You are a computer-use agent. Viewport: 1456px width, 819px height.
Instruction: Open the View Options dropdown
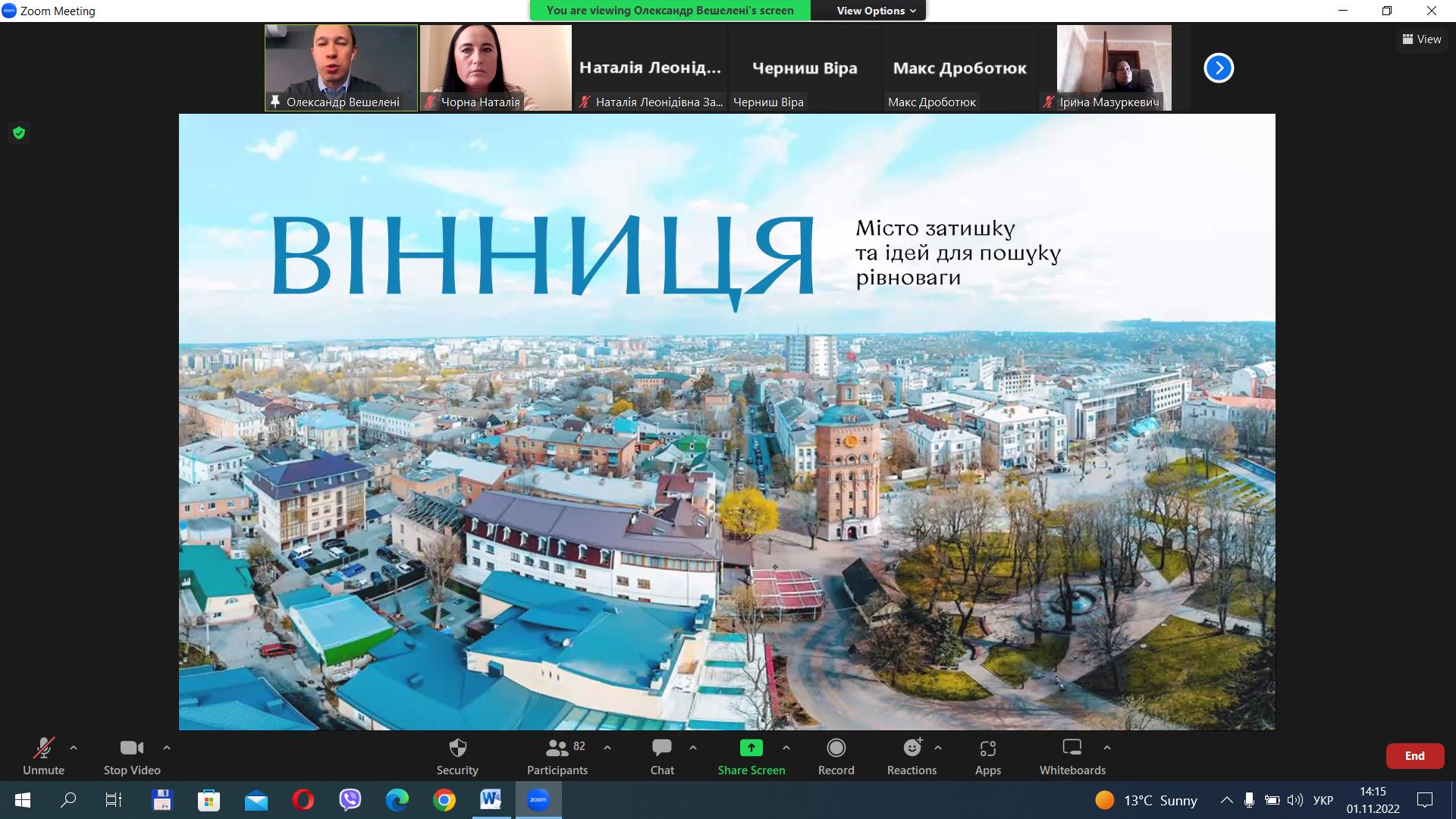876,11
